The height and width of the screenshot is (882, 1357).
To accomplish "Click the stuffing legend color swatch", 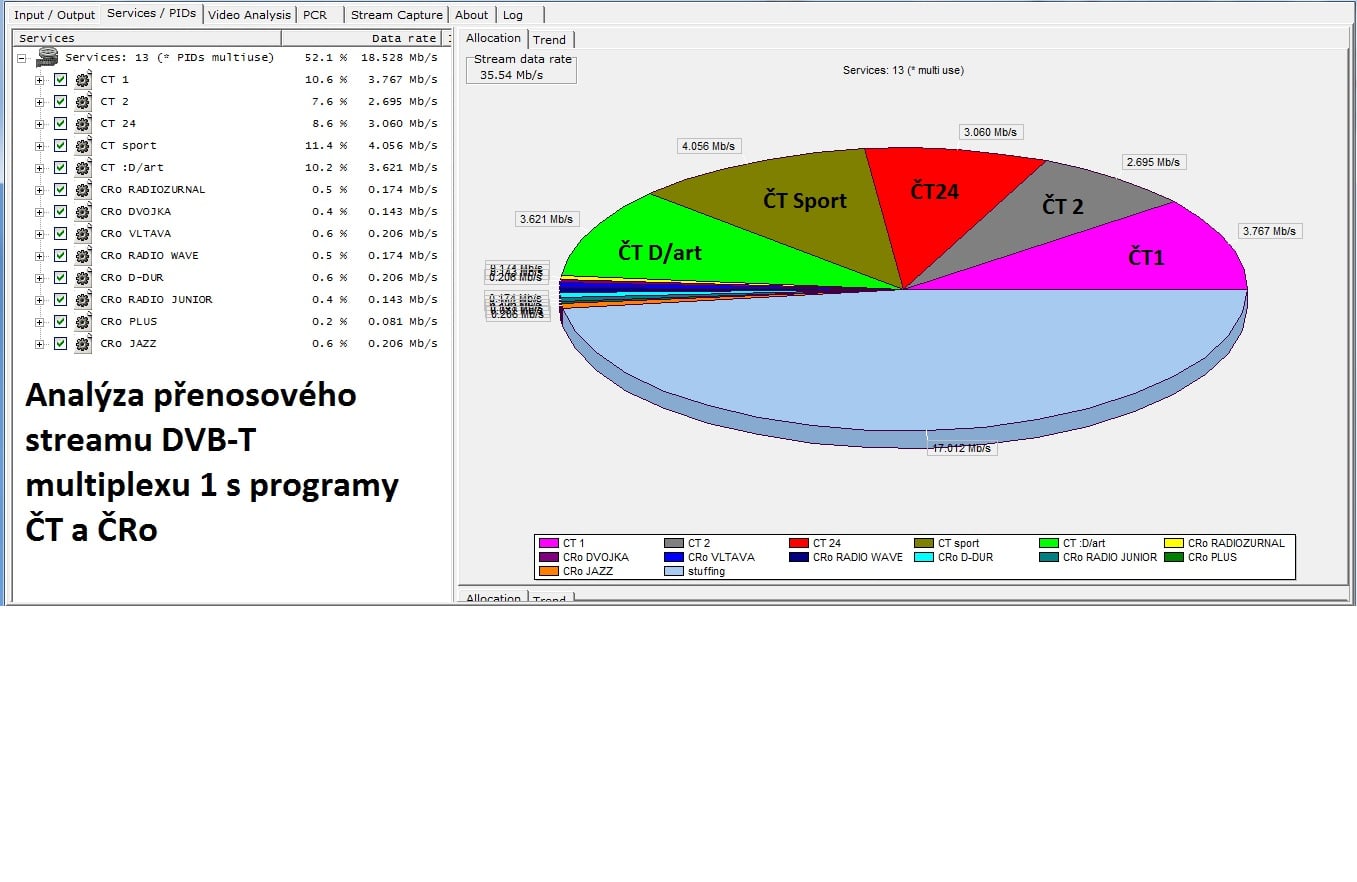I will (x=673, y=572).
